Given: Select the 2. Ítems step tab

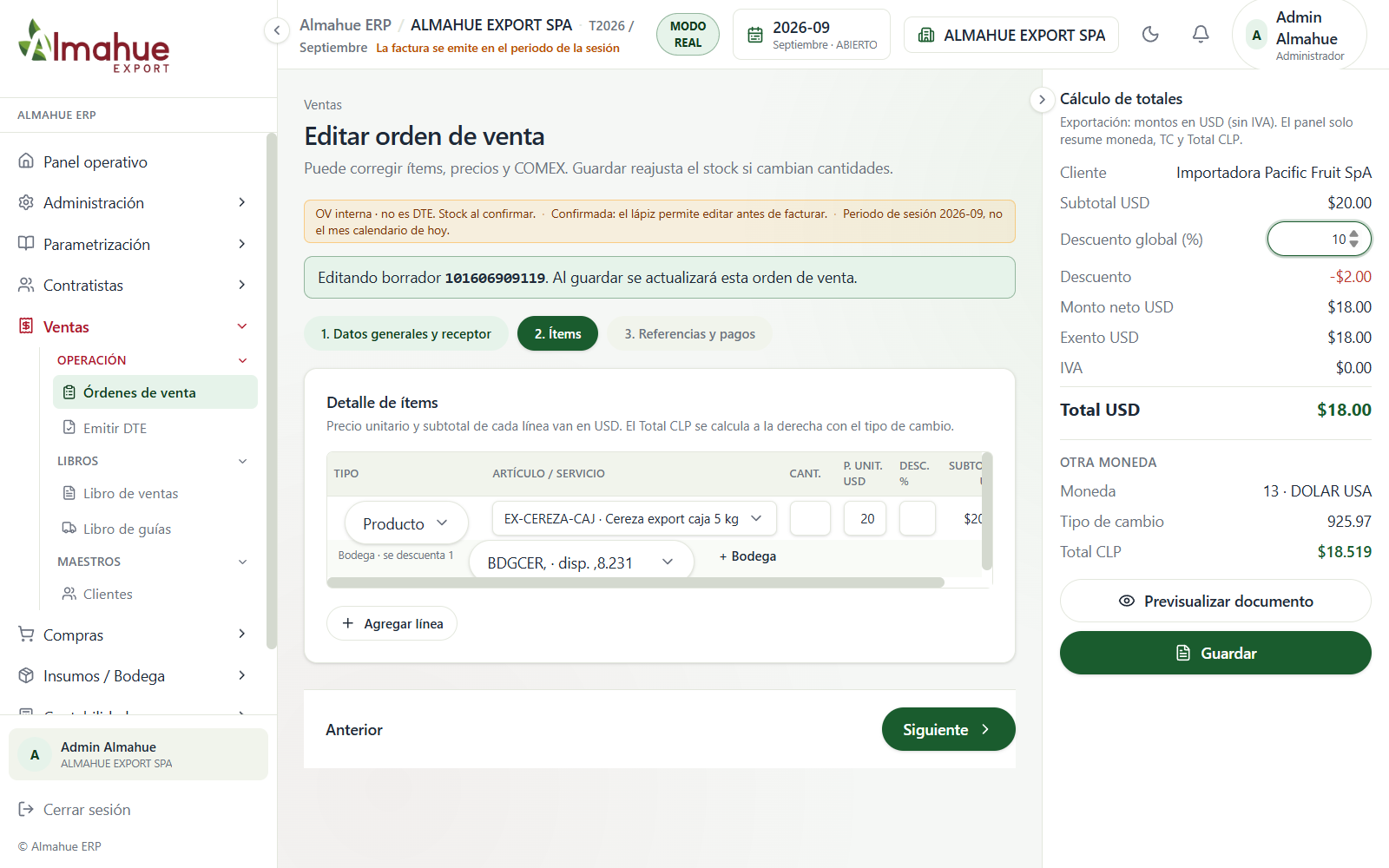Looking at the screenshot, I should 557,334.
